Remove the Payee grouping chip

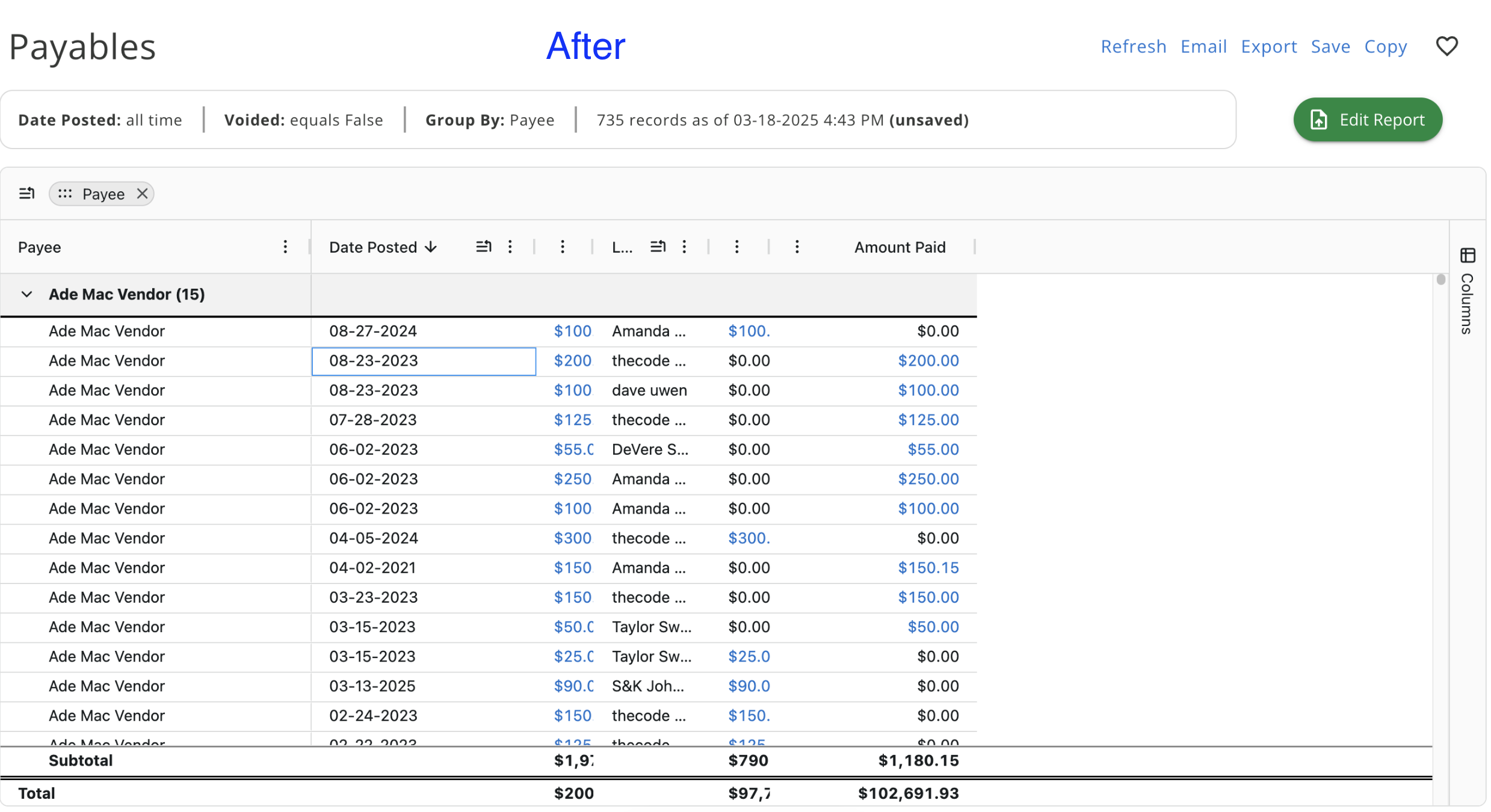tap(142, 194)
